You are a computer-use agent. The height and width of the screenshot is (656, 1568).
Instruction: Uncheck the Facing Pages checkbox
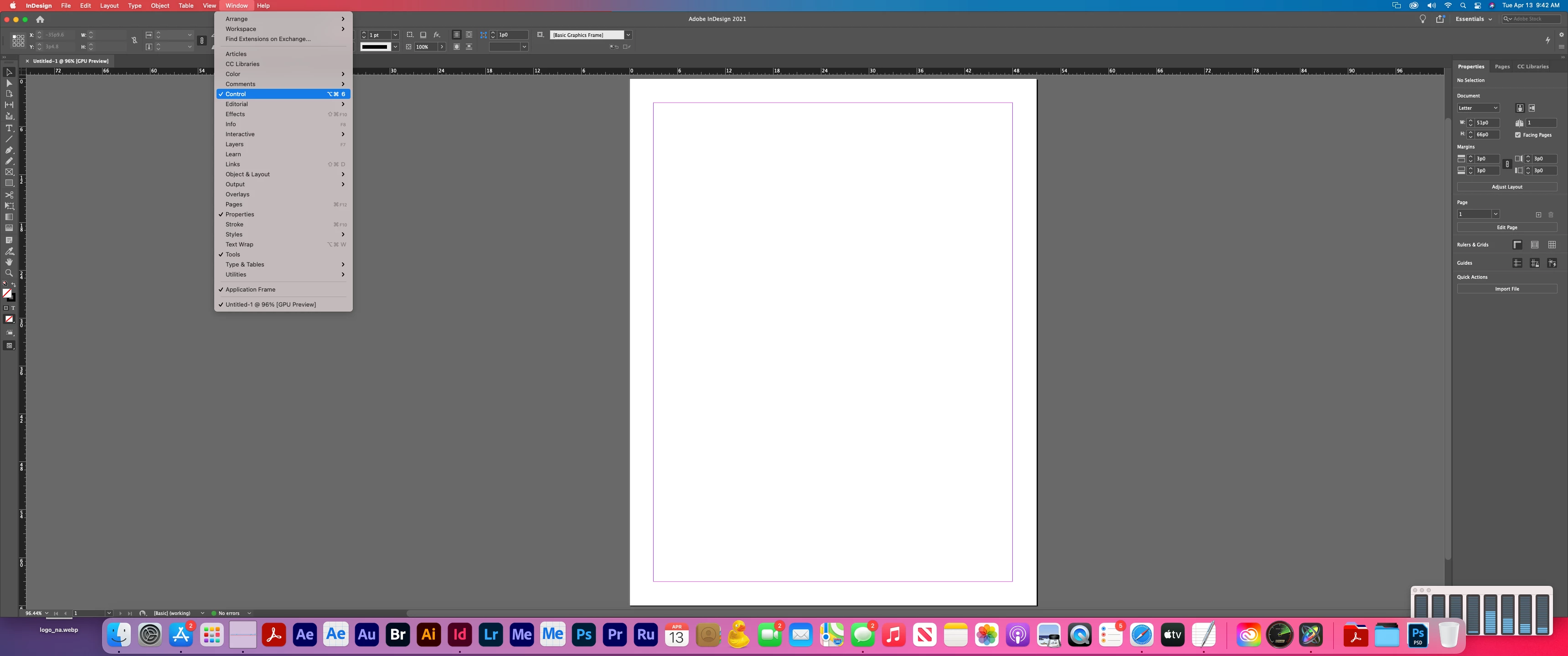click(1518, 135)
